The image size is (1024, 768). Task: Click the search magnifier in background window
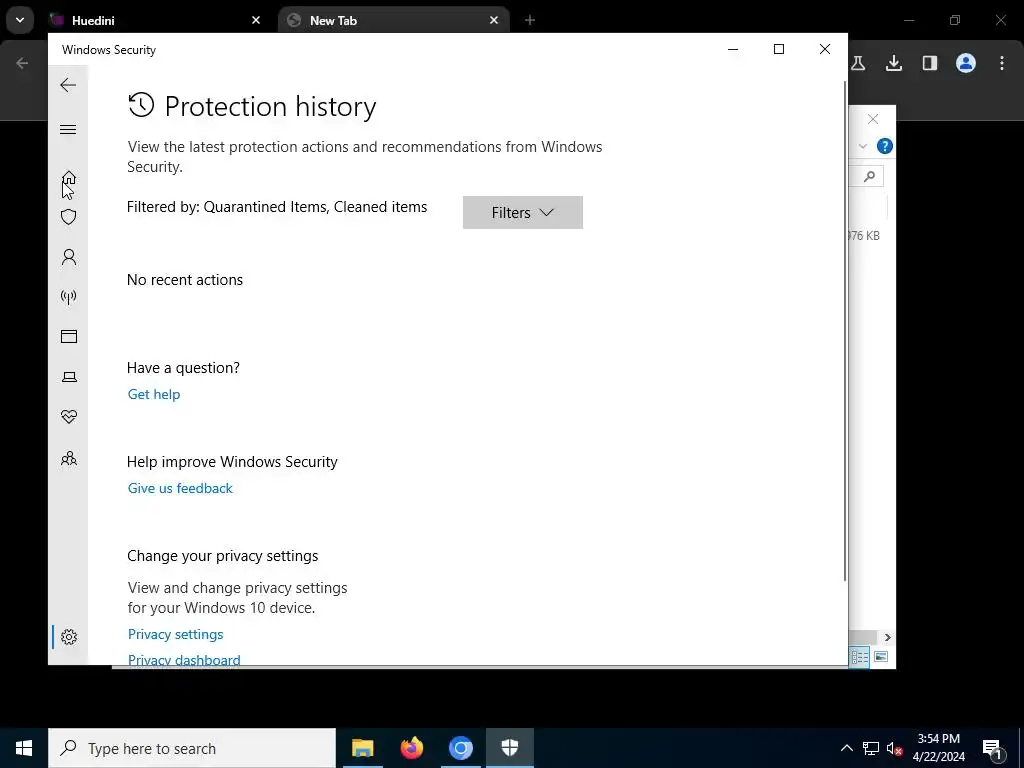tap(869, 176)
